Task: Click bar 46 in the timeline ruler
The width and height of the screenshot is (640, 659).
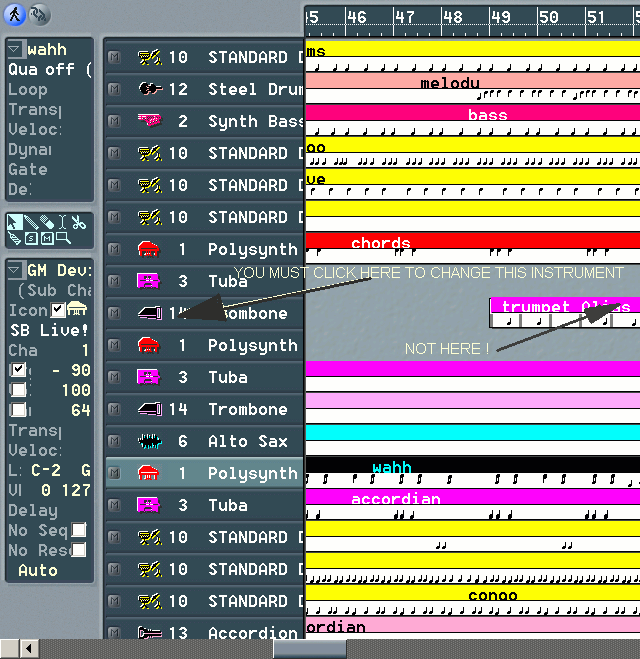Action: tap(357, 17)
